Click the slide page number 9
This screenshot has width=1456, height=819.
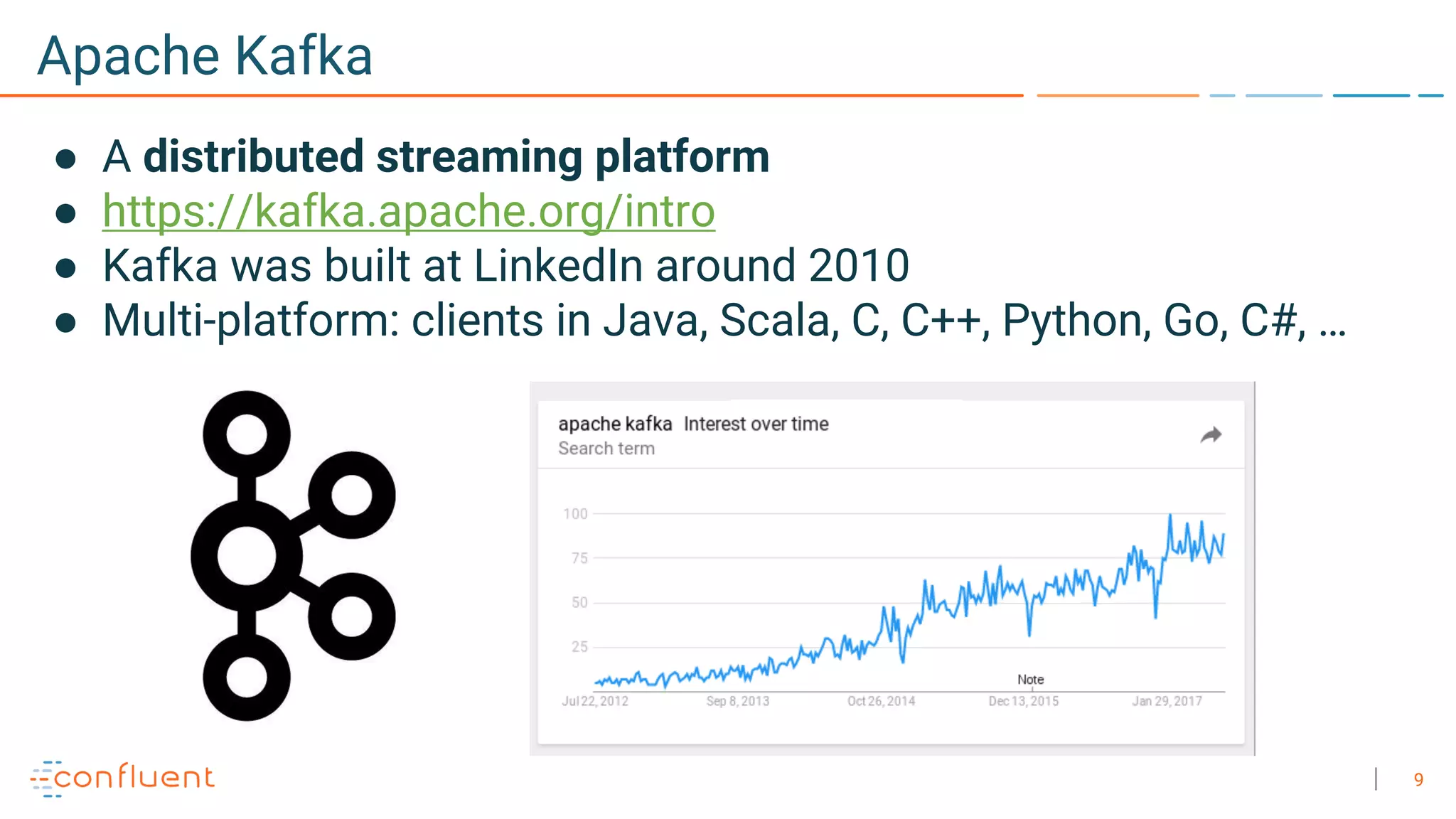click(1418, 780)
